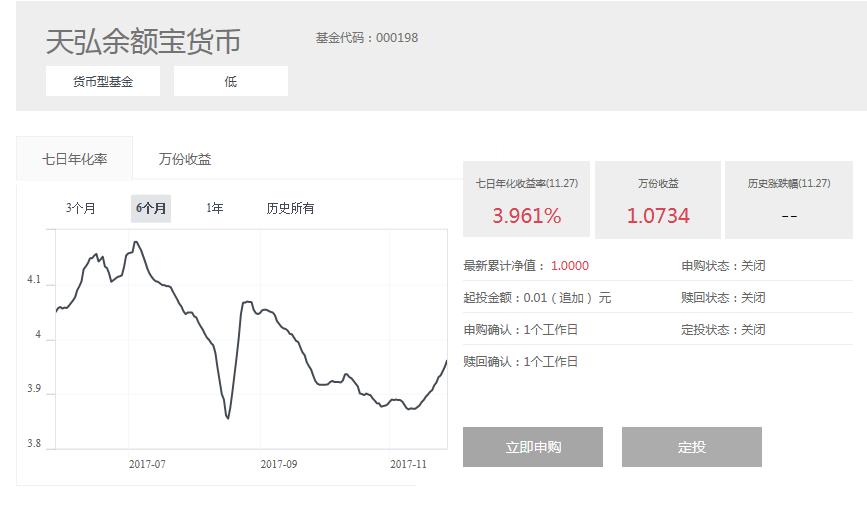Click the 2017-07 axis label
867x511 pixels.
[147, 465]
